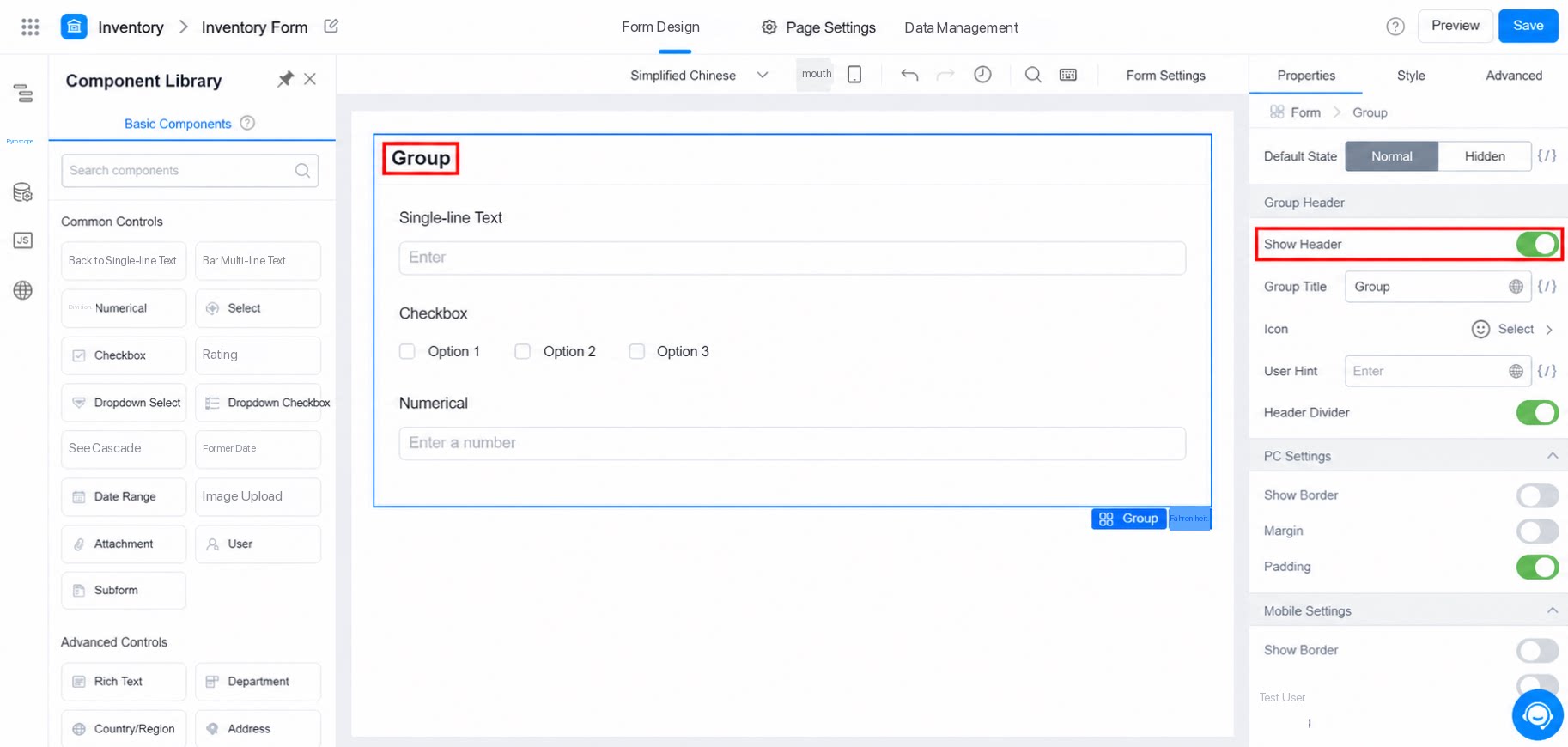
Task: Enable Margin under PC Settings
Action: 1537,531
